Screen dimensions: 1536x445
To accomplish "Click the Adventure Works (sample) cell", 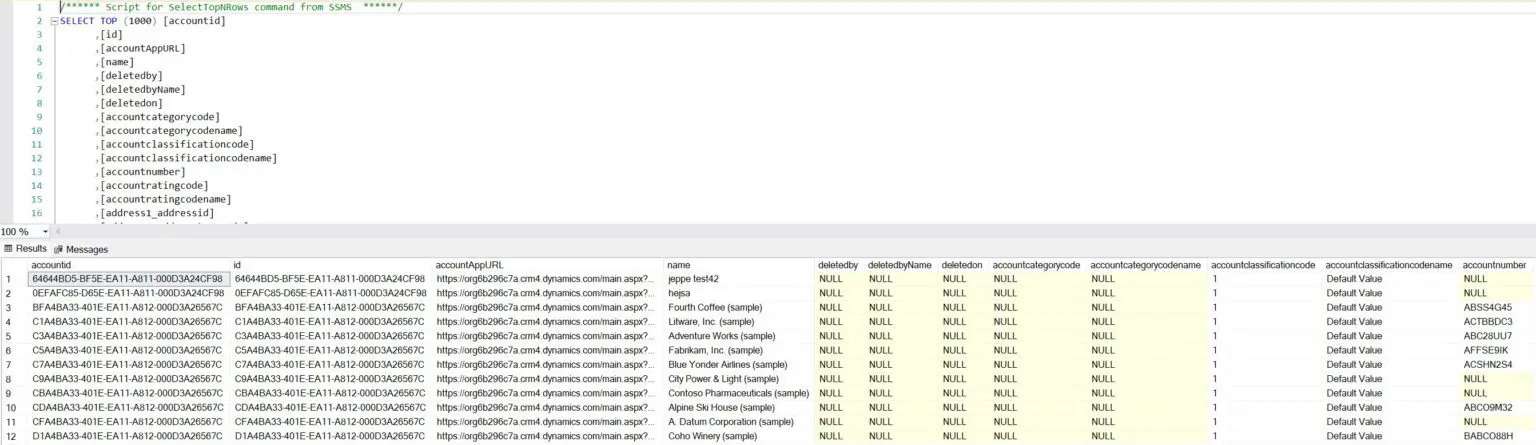I will (721, 336).
